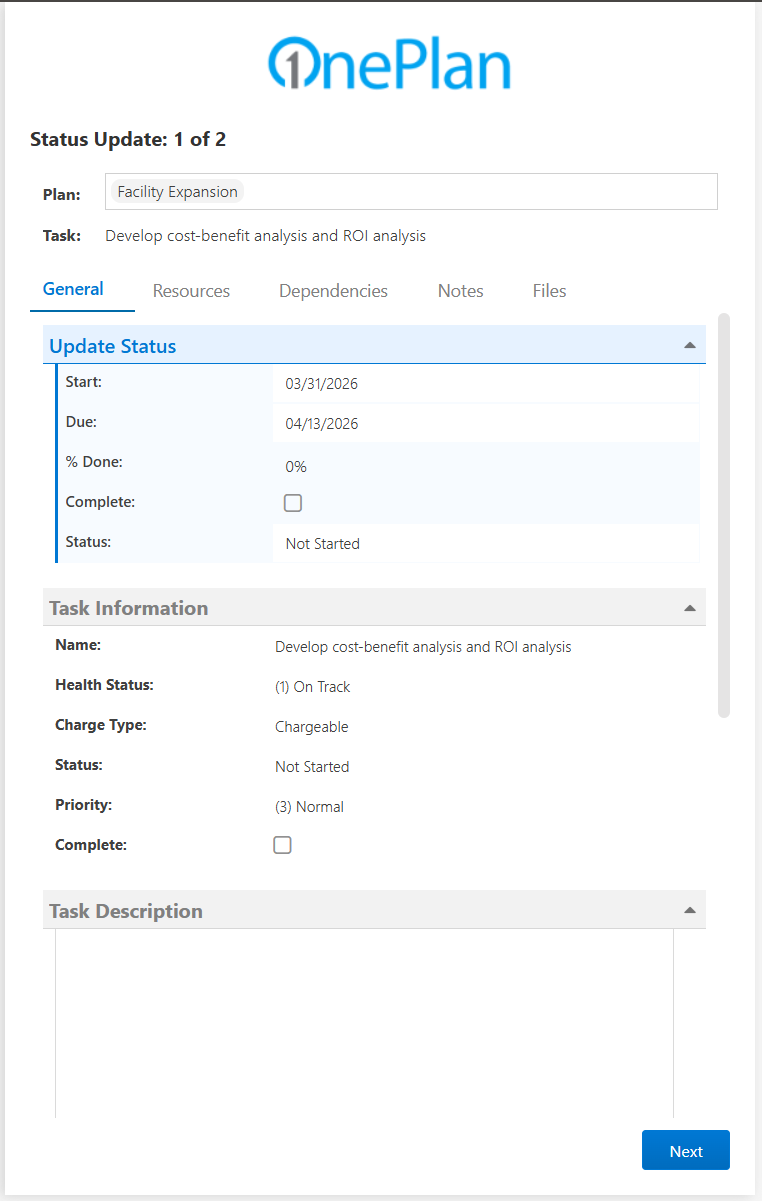Open the Resources tab

click(x=191, y=291)
